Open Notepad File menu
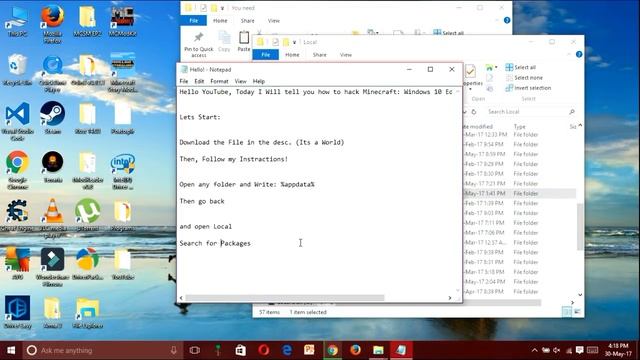The image size is (640, 360). 184,81
